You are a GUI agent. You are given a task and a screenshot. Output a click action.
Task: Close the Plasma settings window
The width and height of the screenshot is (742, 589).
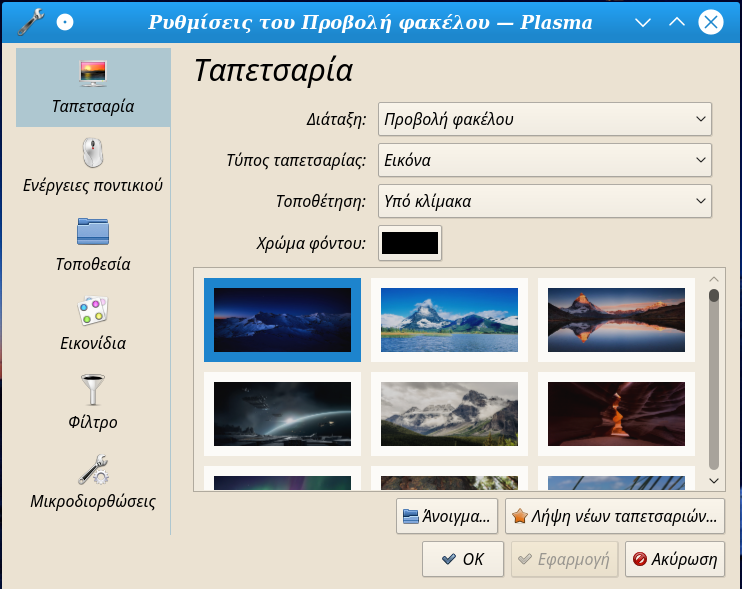tap(711, 22)
